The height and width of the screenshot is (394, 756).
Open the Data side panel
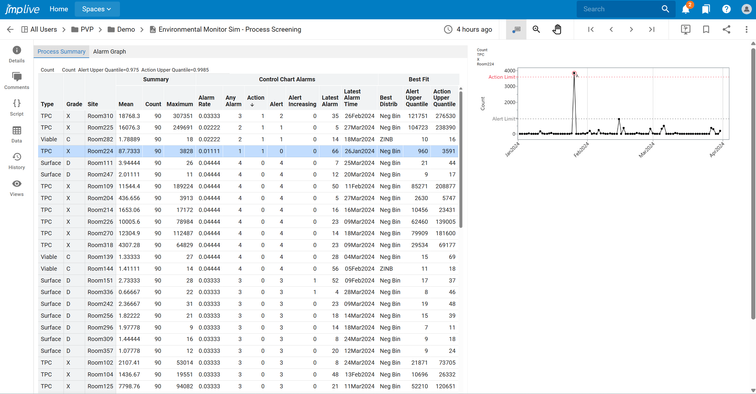point(16,134)
